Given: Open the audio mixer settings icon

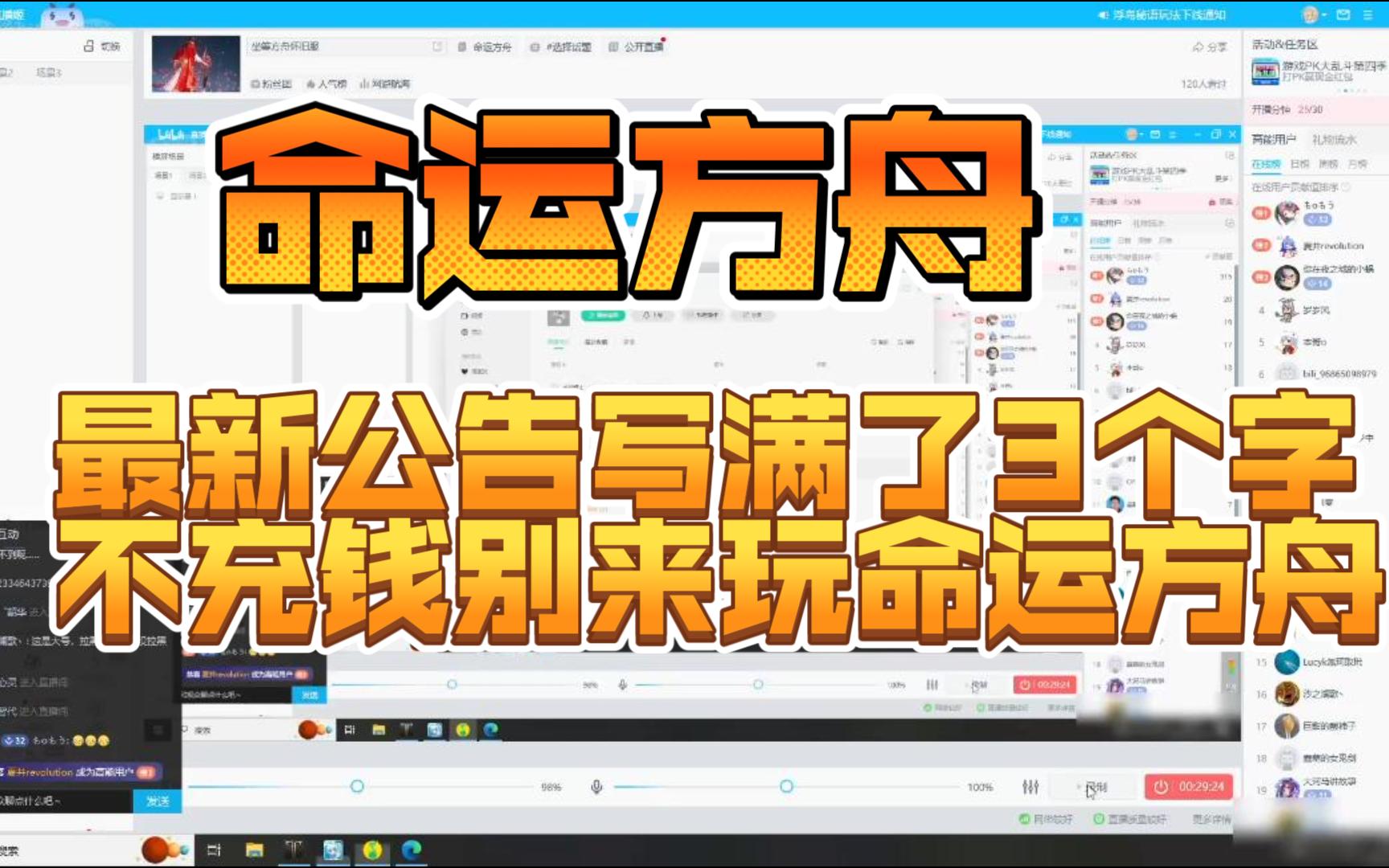Looking at the screenshot, I should (1030, 787).
